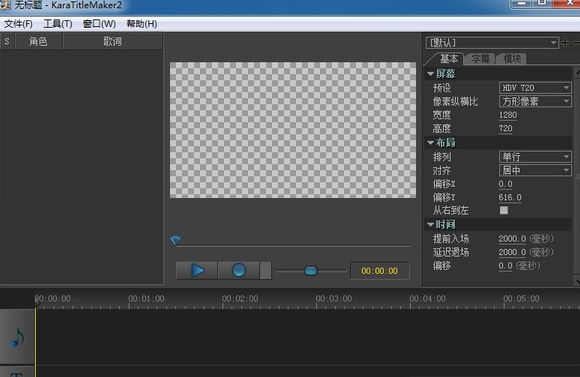Click the plus icon to add preset
This screenshot has width=580, height=377.
[565, 43]
